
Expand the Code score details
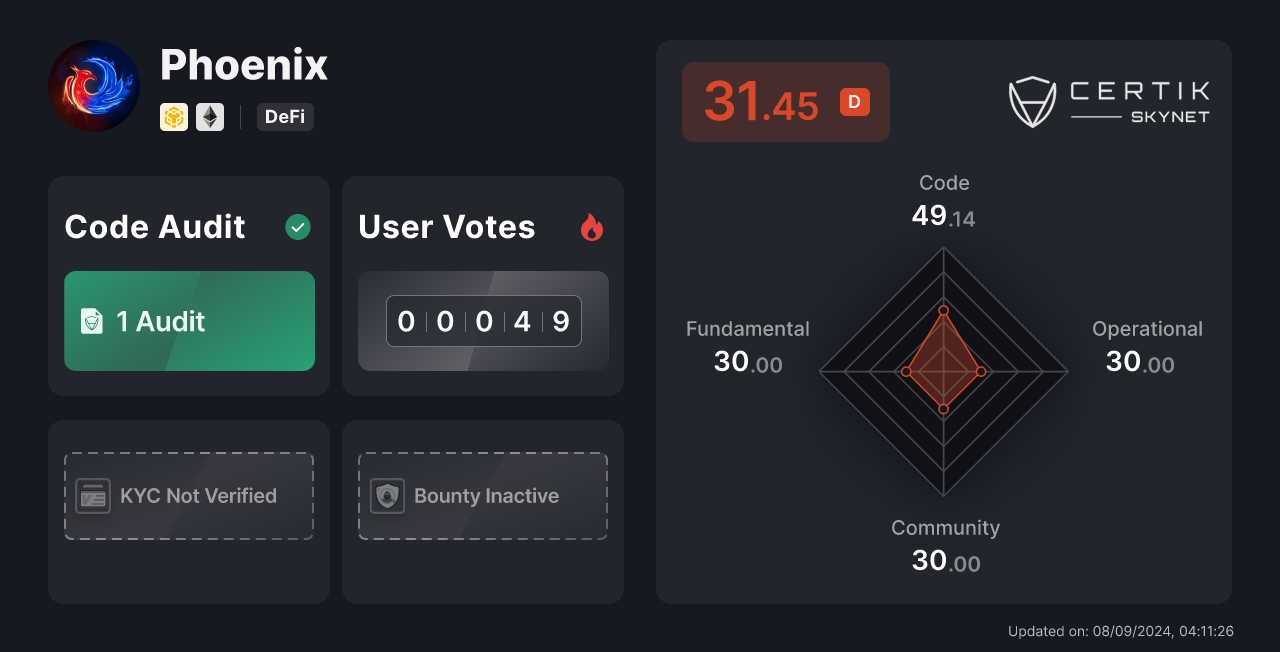(x=944, y=200)
